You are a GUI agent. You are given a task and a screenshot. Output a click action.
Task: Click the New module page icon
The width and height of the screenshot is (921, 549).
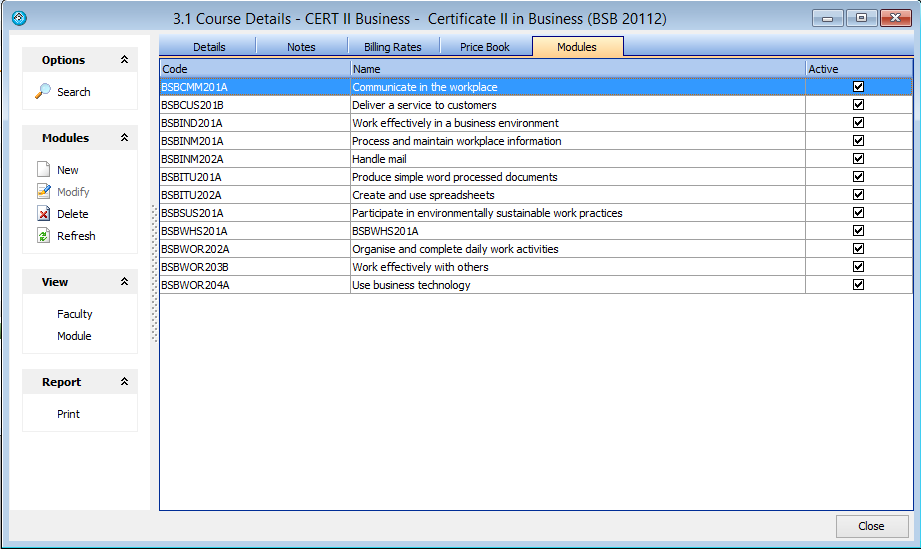pos(43,170)
